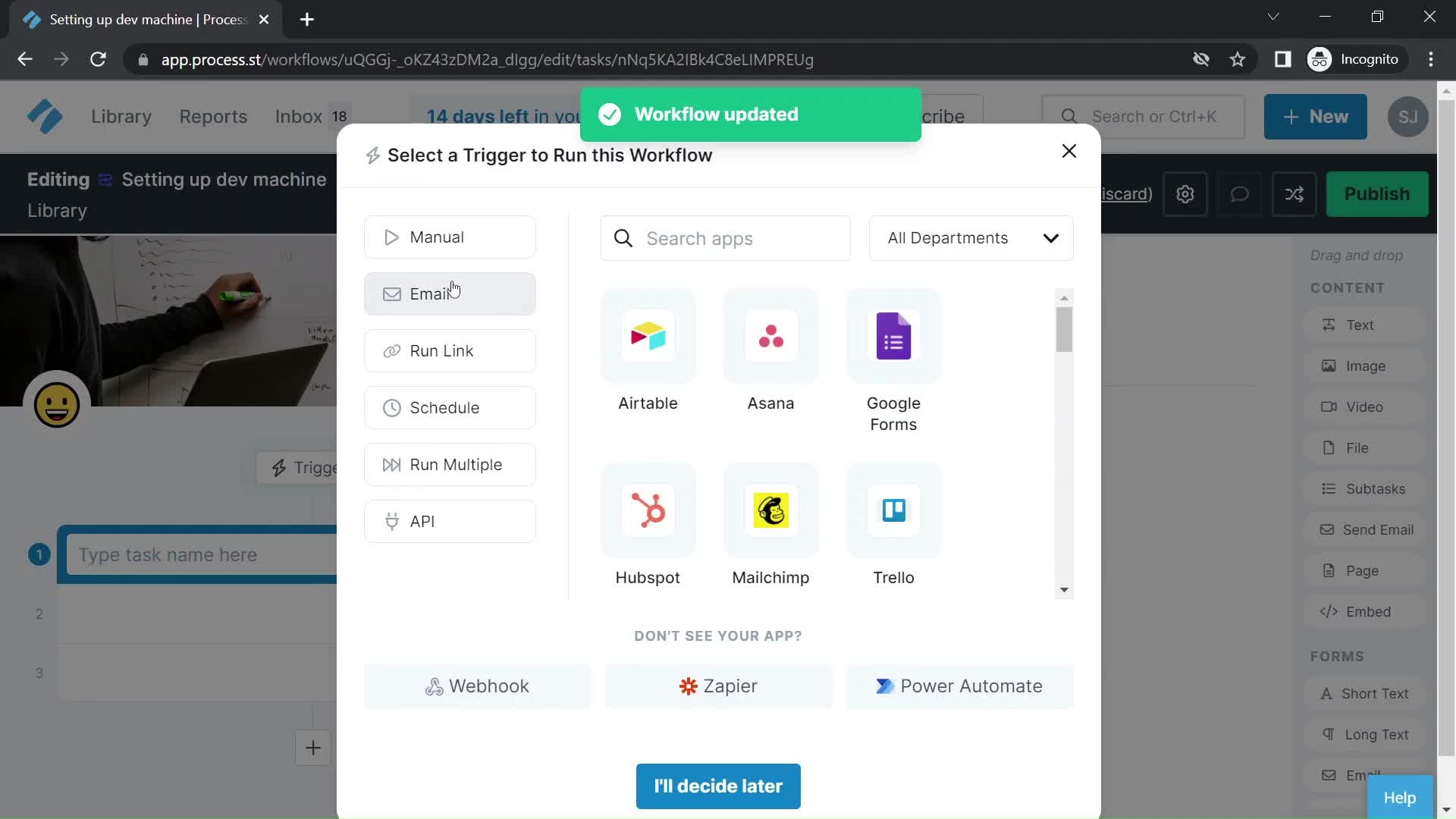Scroll down the integrations list
Image resolution: width=1456 pixels, height=819 pixels.
pyautogui.click(x=1063, y=589)
